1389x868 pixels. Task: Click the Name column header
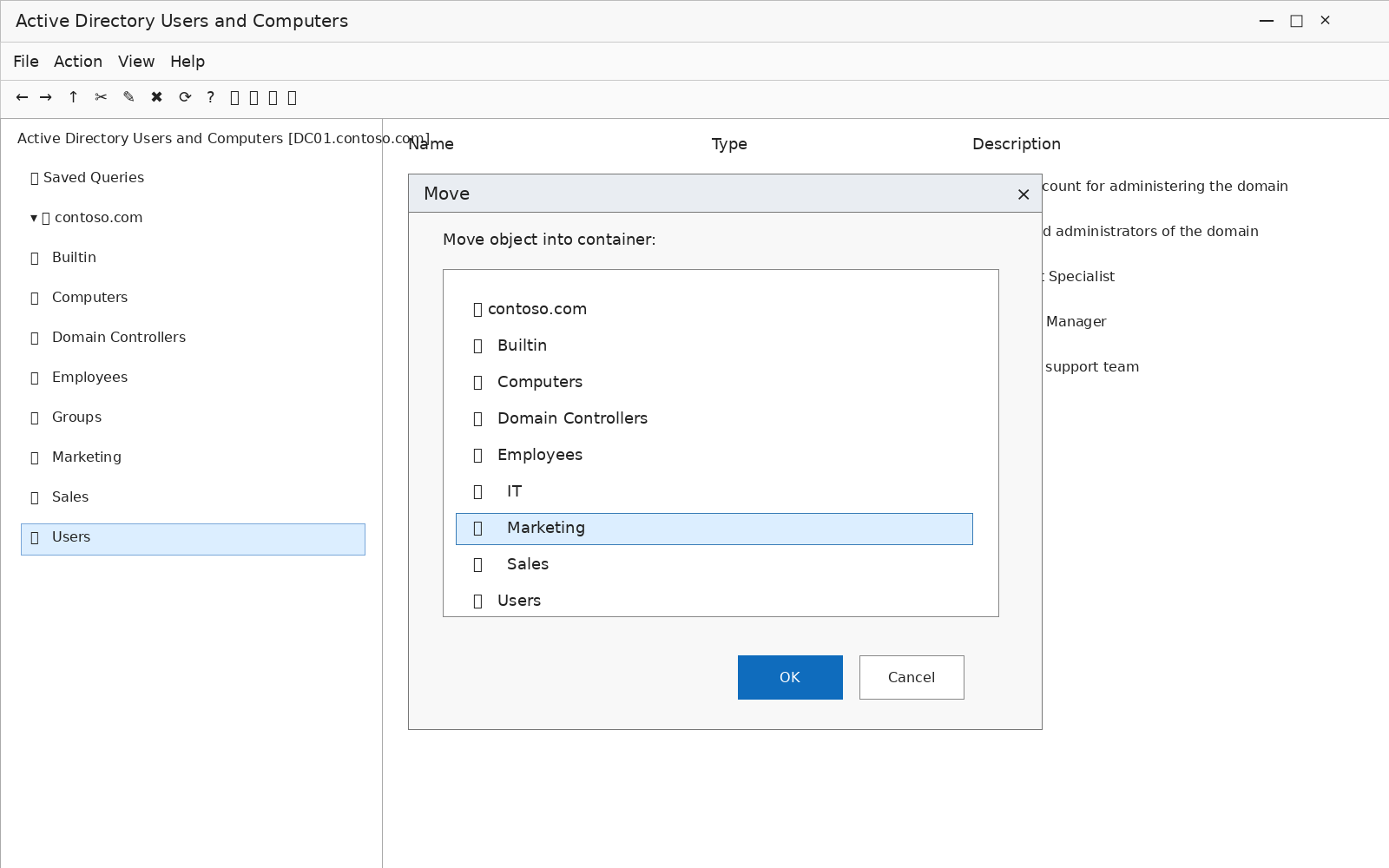(x=431, y=144)
